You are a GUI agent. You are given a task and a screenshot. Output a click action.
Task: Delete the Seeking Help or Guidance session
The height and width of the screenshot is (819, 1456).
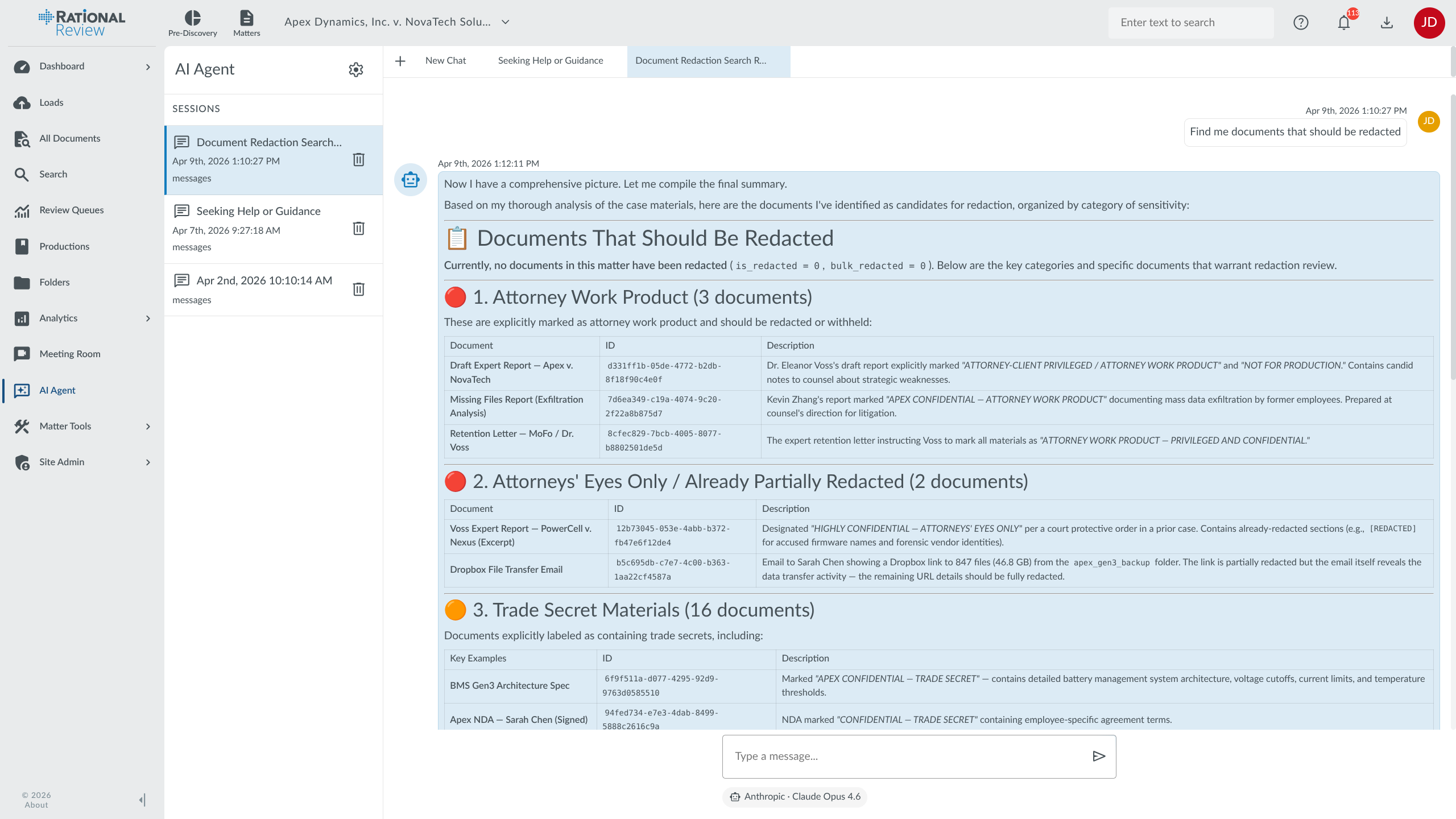click(x=358, y=229)
